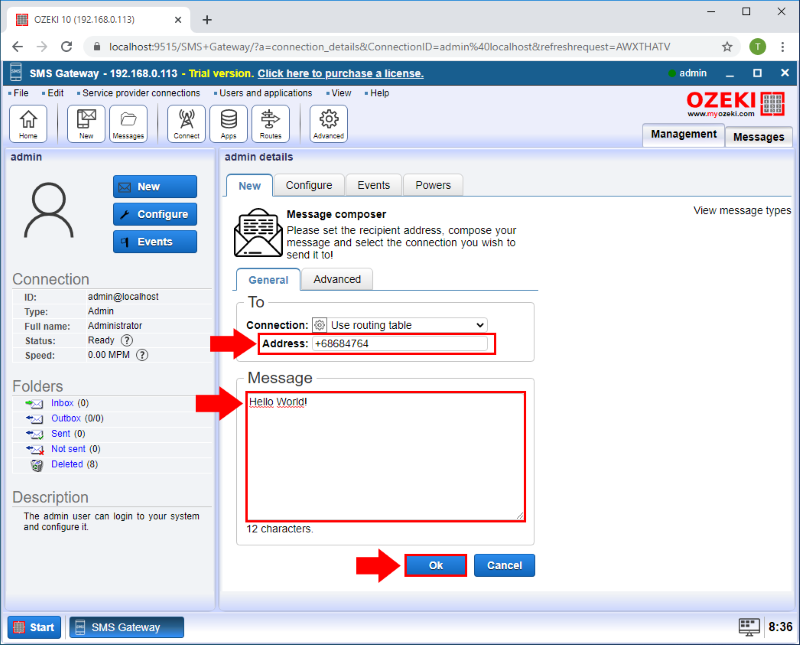The image size is (800, 645).
Task: Open the Inbox folder link
Action: [x=62, y=403]
